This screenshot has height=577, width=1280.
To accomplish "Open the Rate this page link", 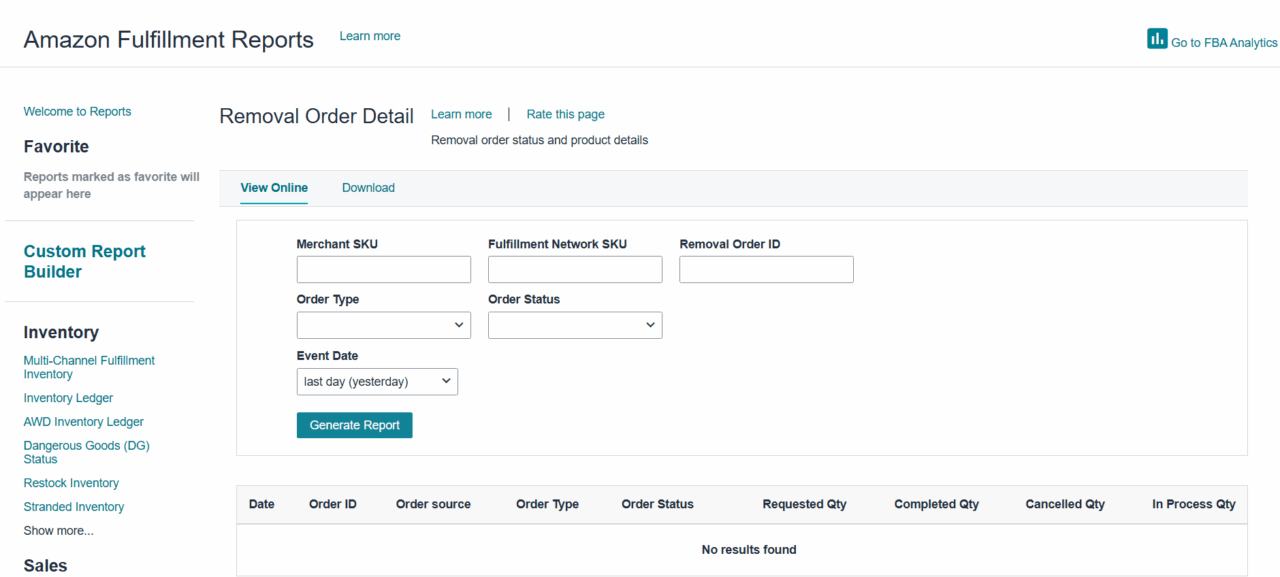I will pyautogui.click(x=565, y=114).
